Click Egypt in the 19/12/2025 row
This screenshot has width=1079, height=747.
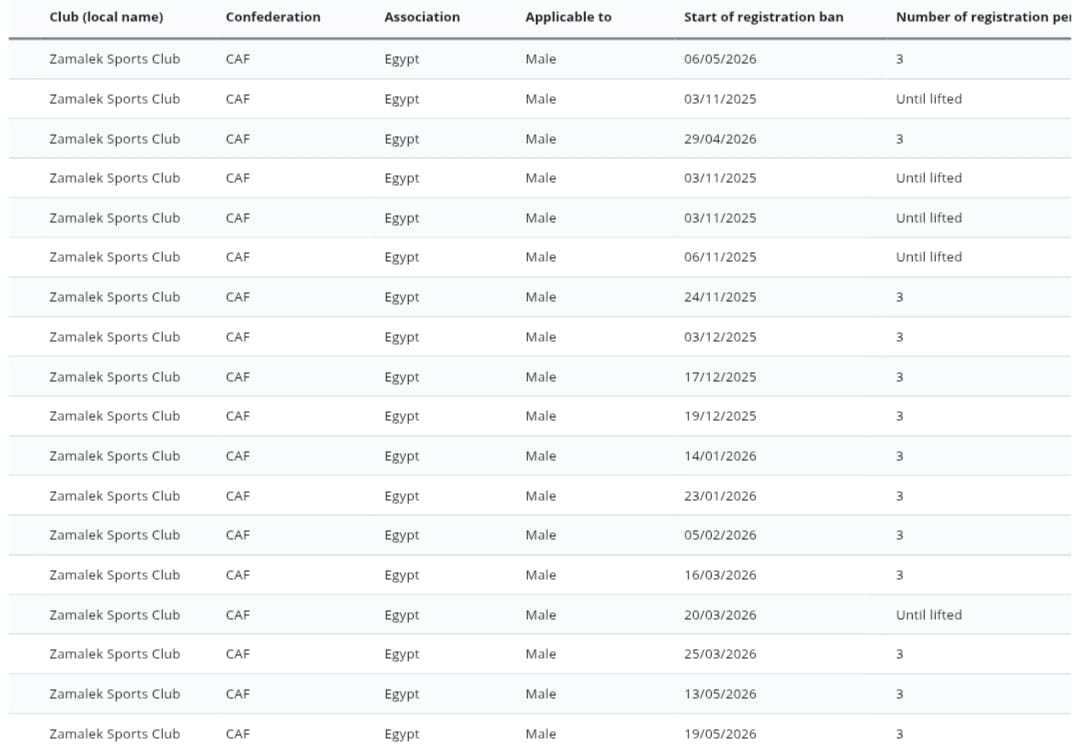401,417
